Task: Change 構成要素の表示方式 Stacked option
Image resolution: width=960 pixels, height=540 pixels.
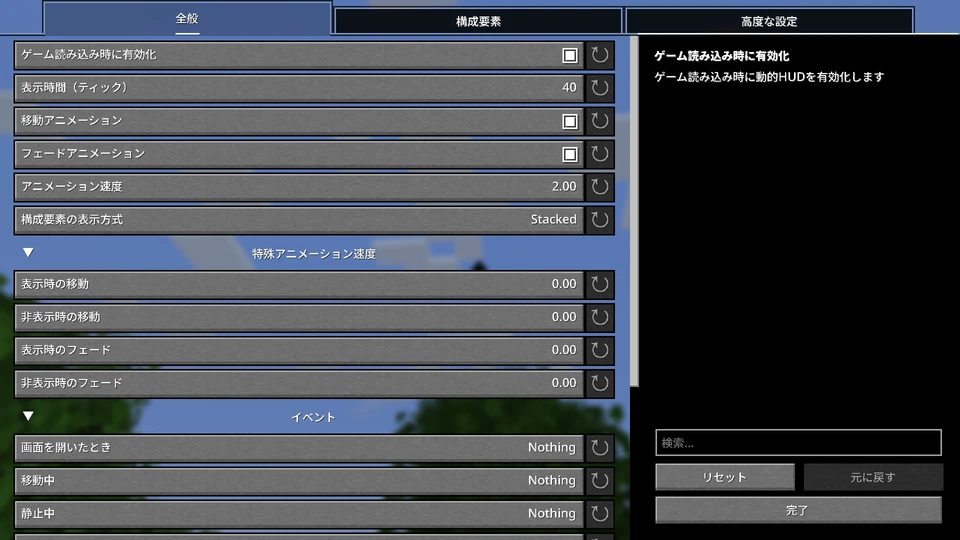Action: point(553,219)
